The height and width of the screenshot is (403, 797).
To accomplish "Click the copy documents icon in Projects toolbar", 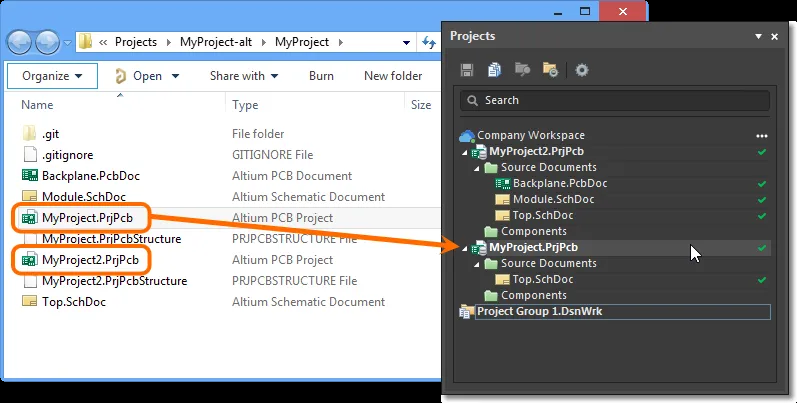I will pos(494,70).
